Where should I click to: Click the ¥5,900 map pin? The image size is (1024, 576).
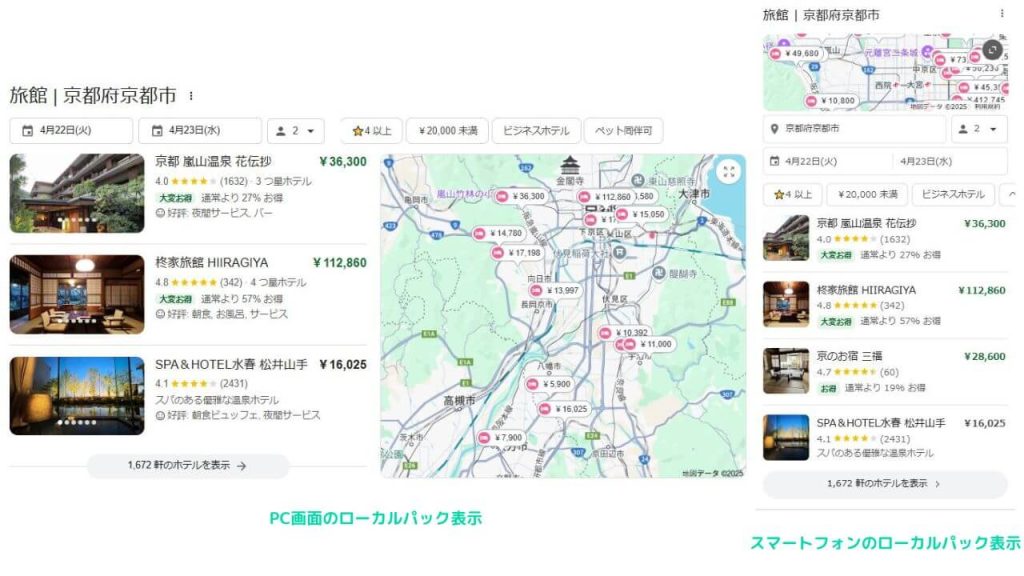pyautogui.click(x=550, y=385)
